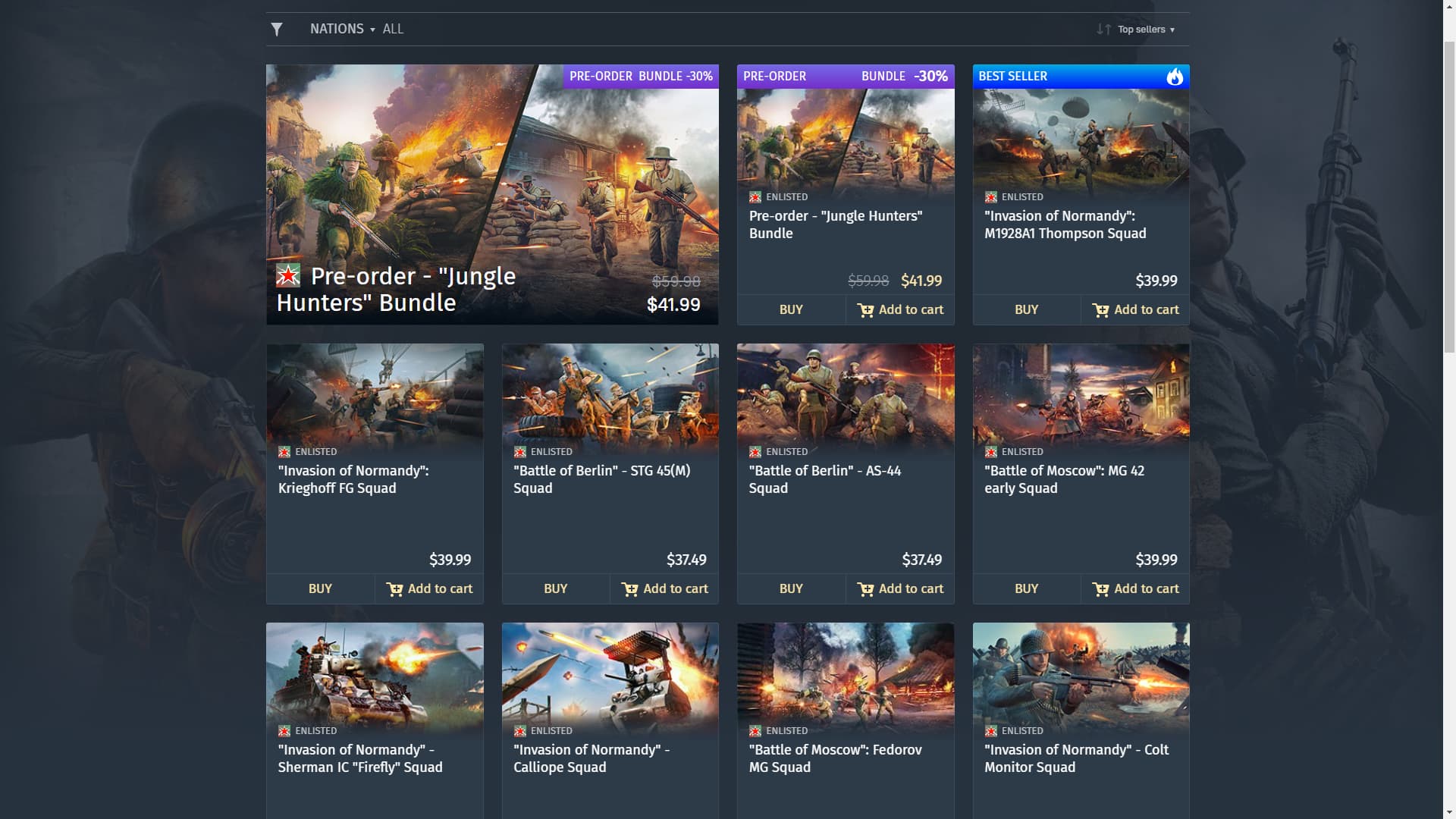This screenshot has height=819, width=1456.
Task: Select the ALL nations filter value
Action: pyautogui.click(x=393, y=29)
